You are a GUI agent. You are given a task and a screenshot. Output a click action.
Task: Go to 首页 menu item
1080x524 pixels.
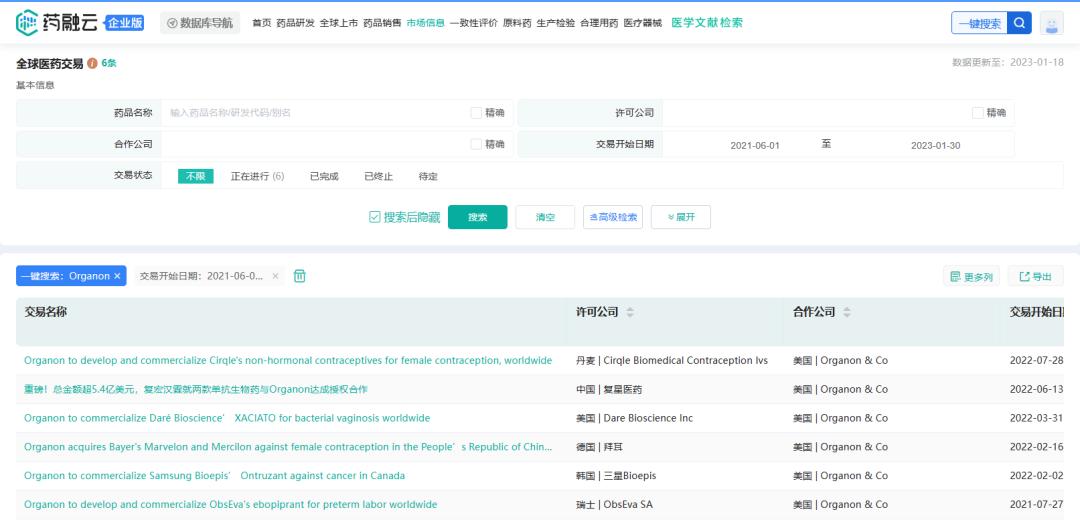(262, 23)
